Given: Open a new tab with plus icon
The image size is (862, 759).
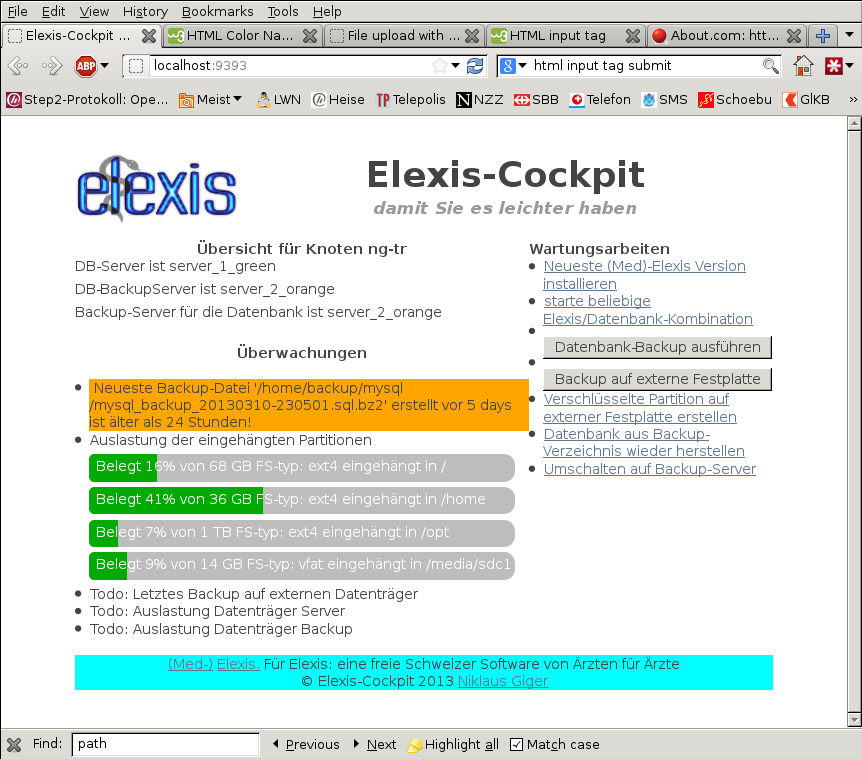Looking at the screenshot, I should point(823,36).
